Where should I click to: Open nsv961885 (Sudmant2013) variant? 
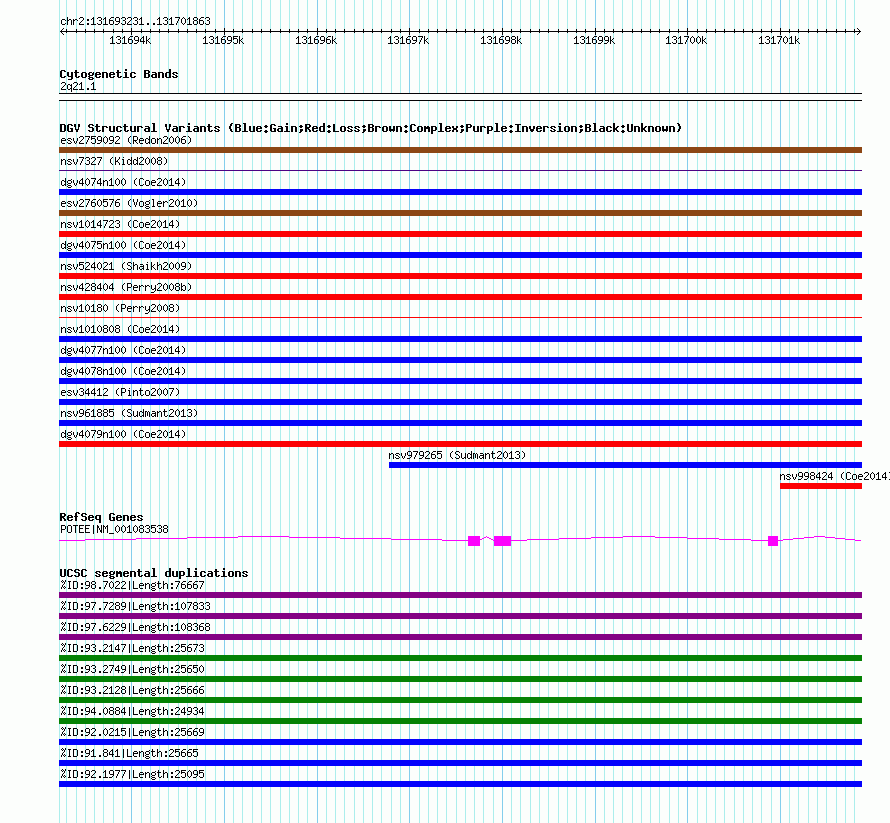pos(129,413)
